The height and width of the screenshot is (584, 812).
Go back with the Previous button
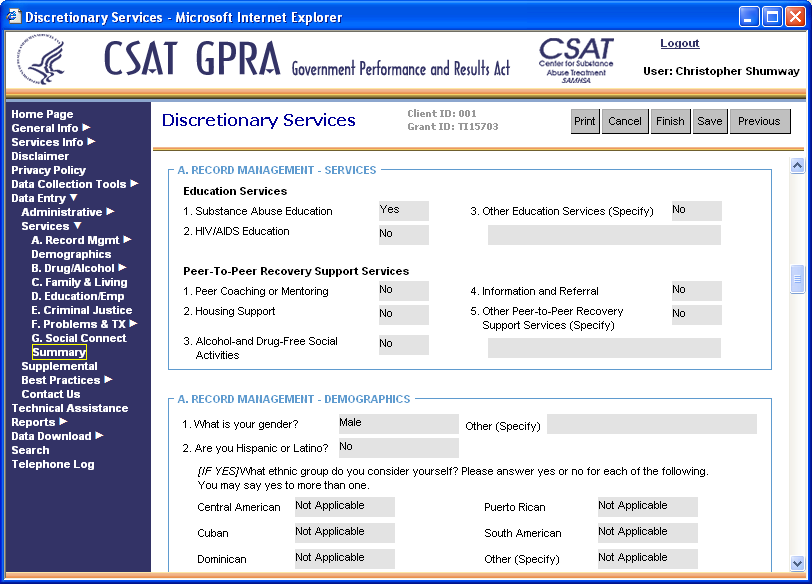point(759,121)
